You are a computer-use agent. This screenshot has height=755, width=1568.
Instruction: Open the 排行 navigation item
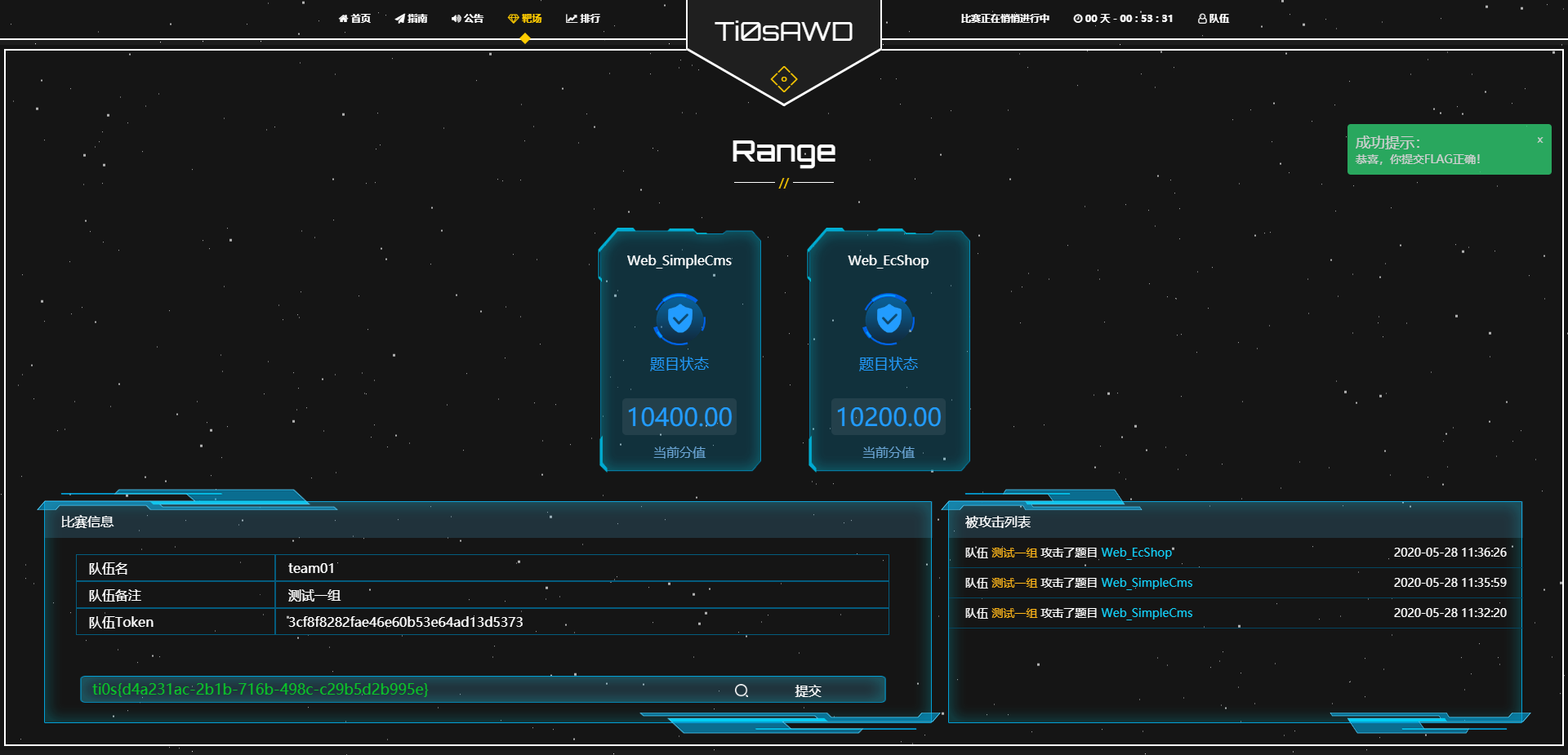coord(584,18)
